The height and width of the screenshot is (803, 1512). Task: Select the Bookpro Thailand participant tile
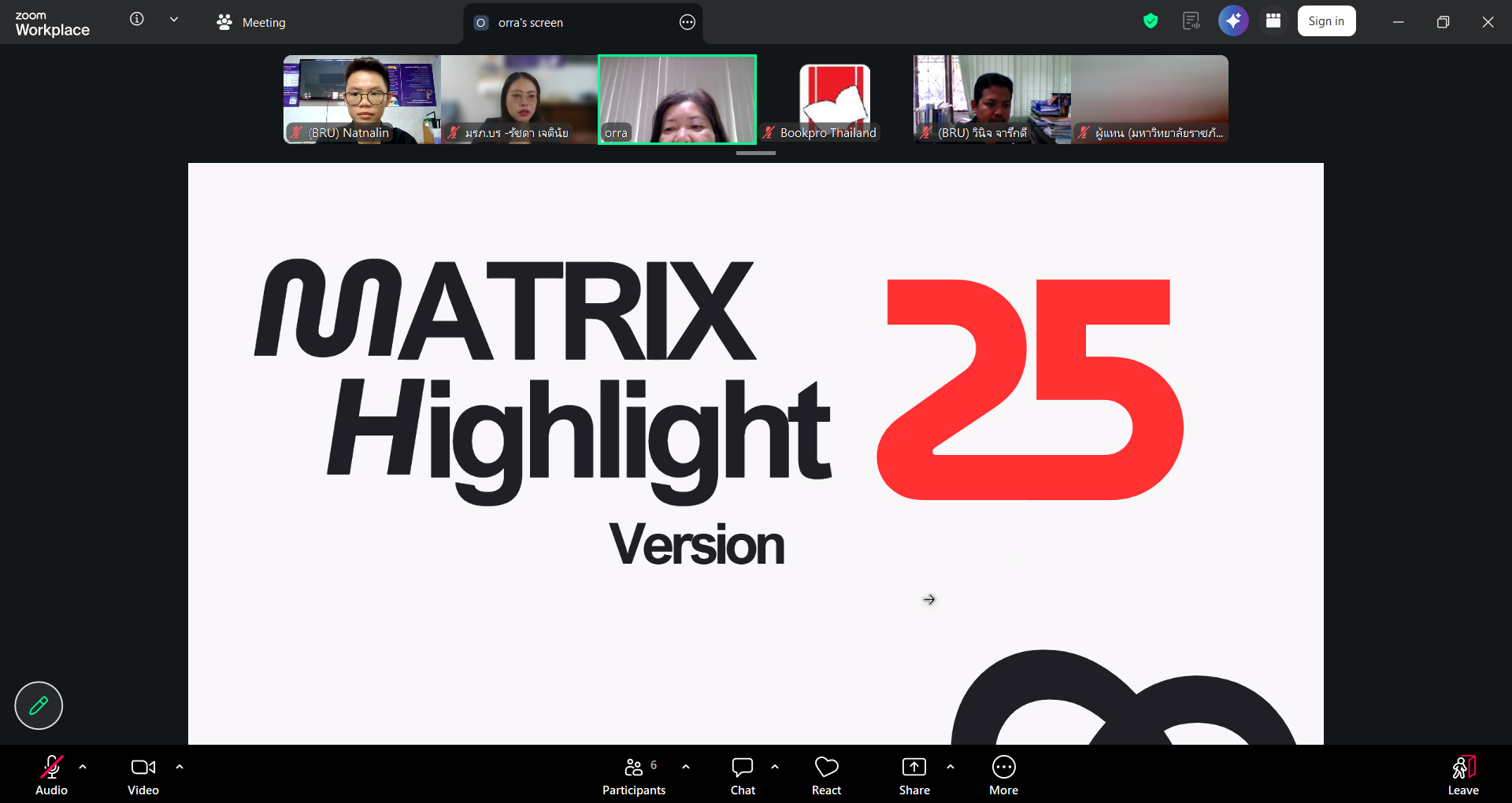tap(835, 99)
